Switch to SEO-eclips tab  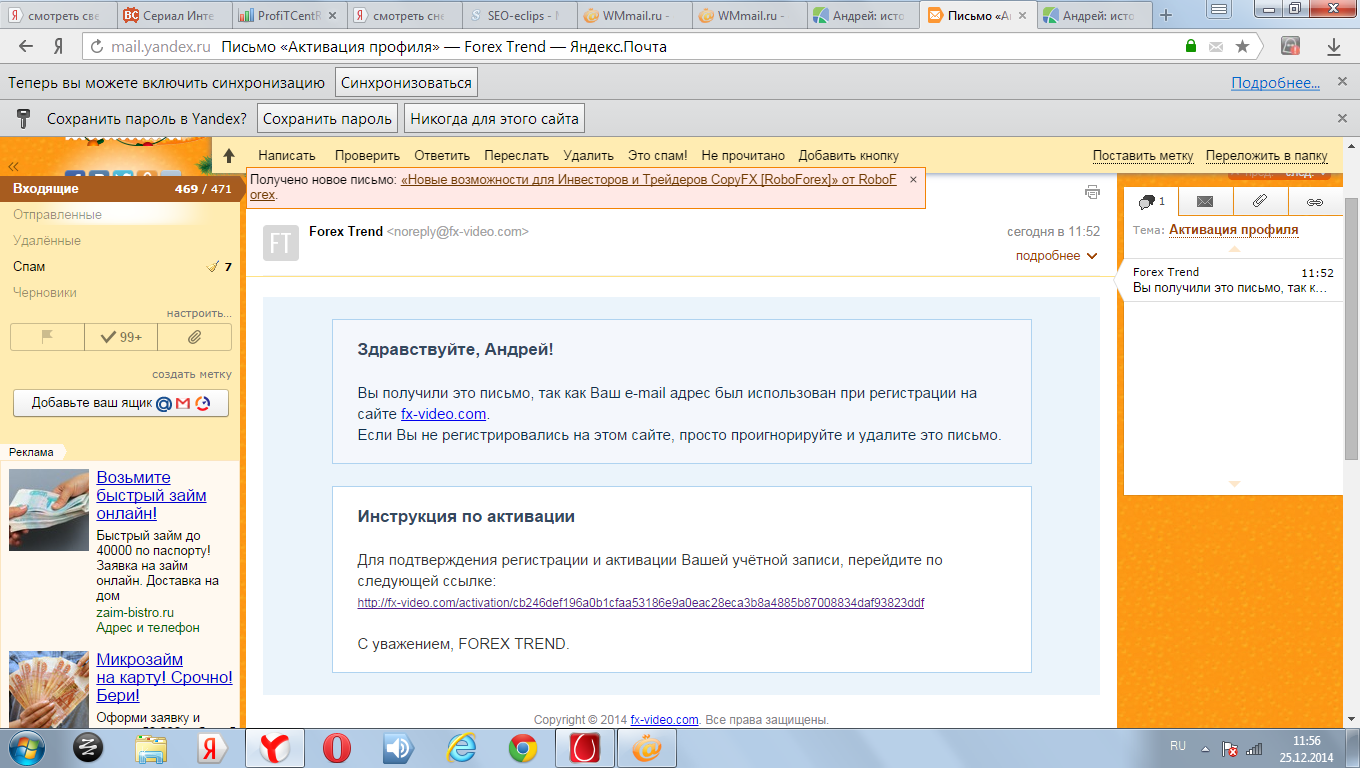click(x=520, y=16)
